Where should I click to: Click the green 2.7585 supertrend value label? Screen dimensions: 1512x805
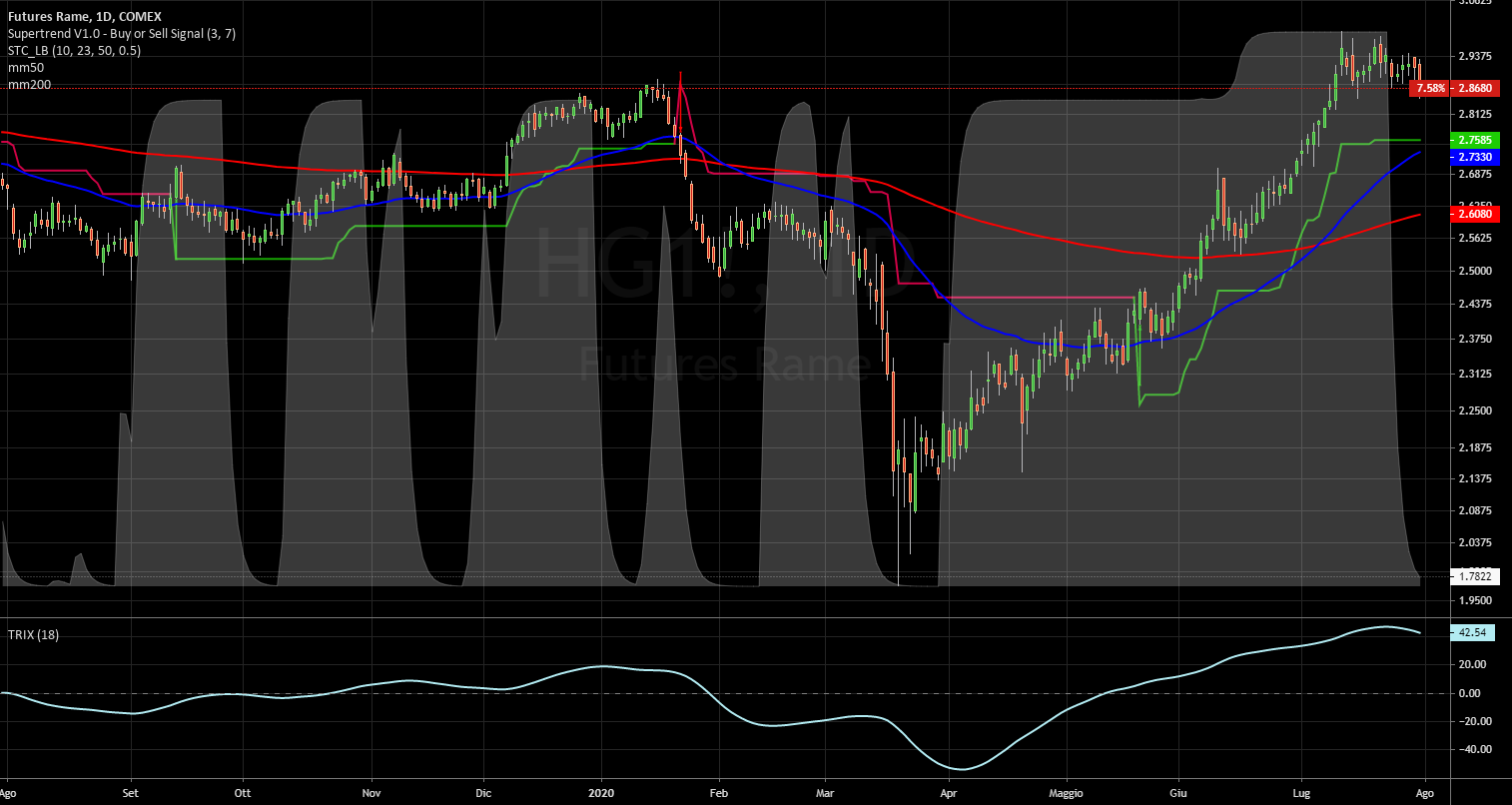click(1474, 141)
